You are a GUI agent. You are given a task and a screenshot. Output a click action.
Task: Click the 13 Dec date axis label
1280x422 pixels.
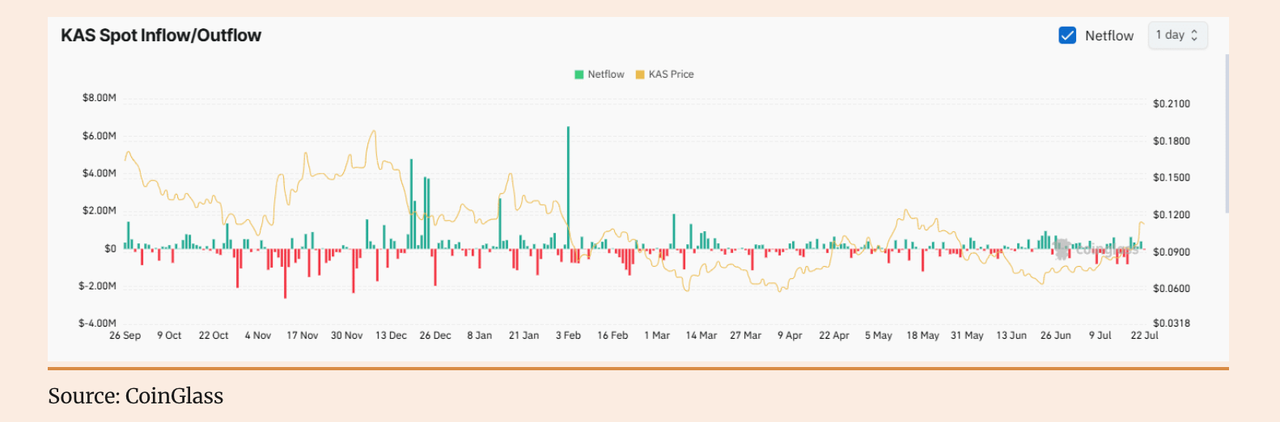[x=393, y=336]
